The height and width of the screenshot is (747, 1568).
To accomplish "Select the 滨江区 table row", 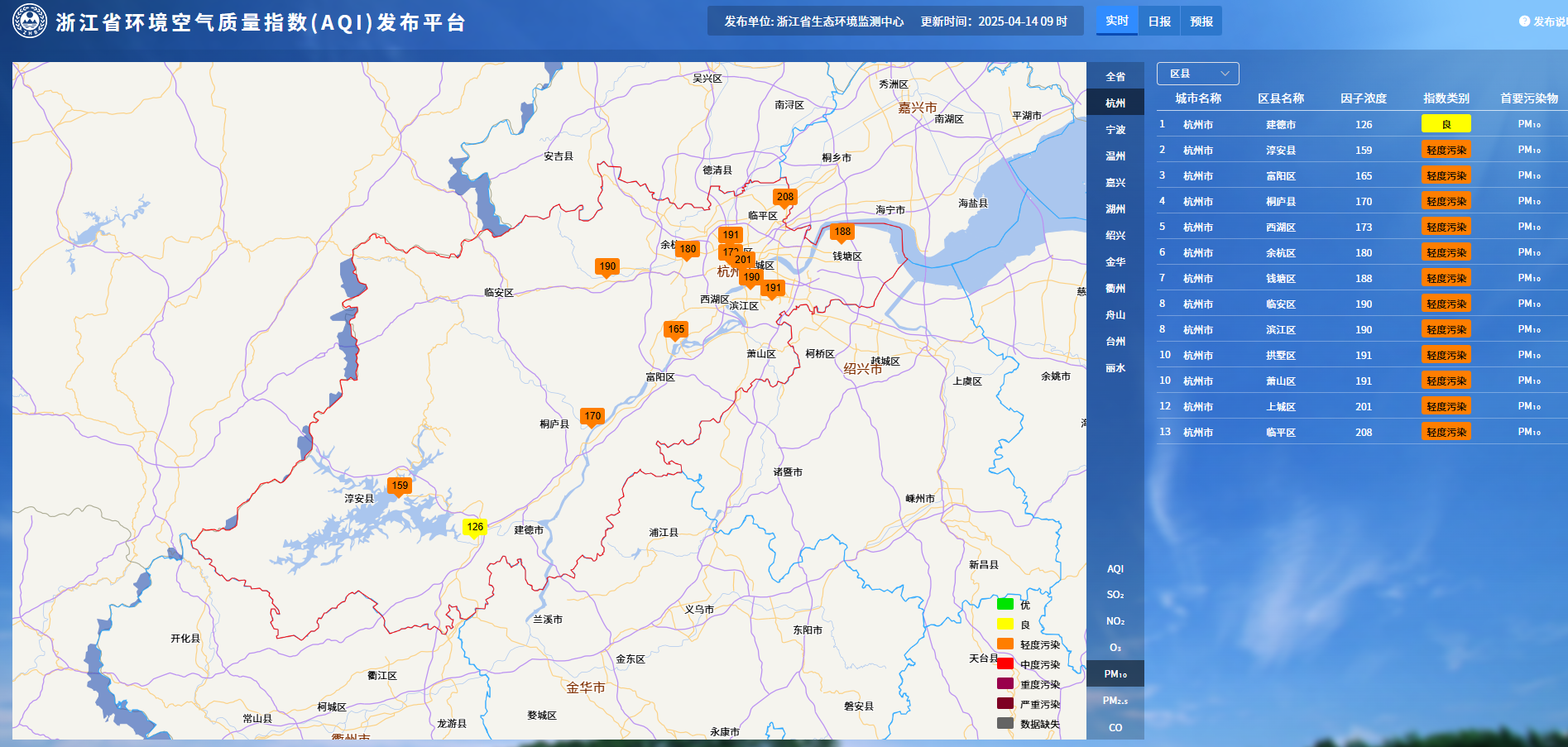I will point(1362,329).
